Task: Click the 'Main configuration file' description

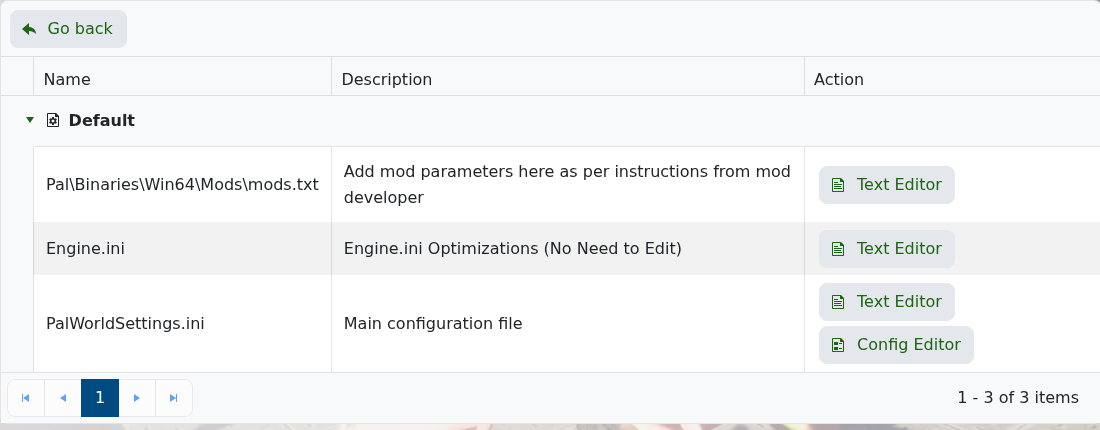Action: [x=433, y=323]
